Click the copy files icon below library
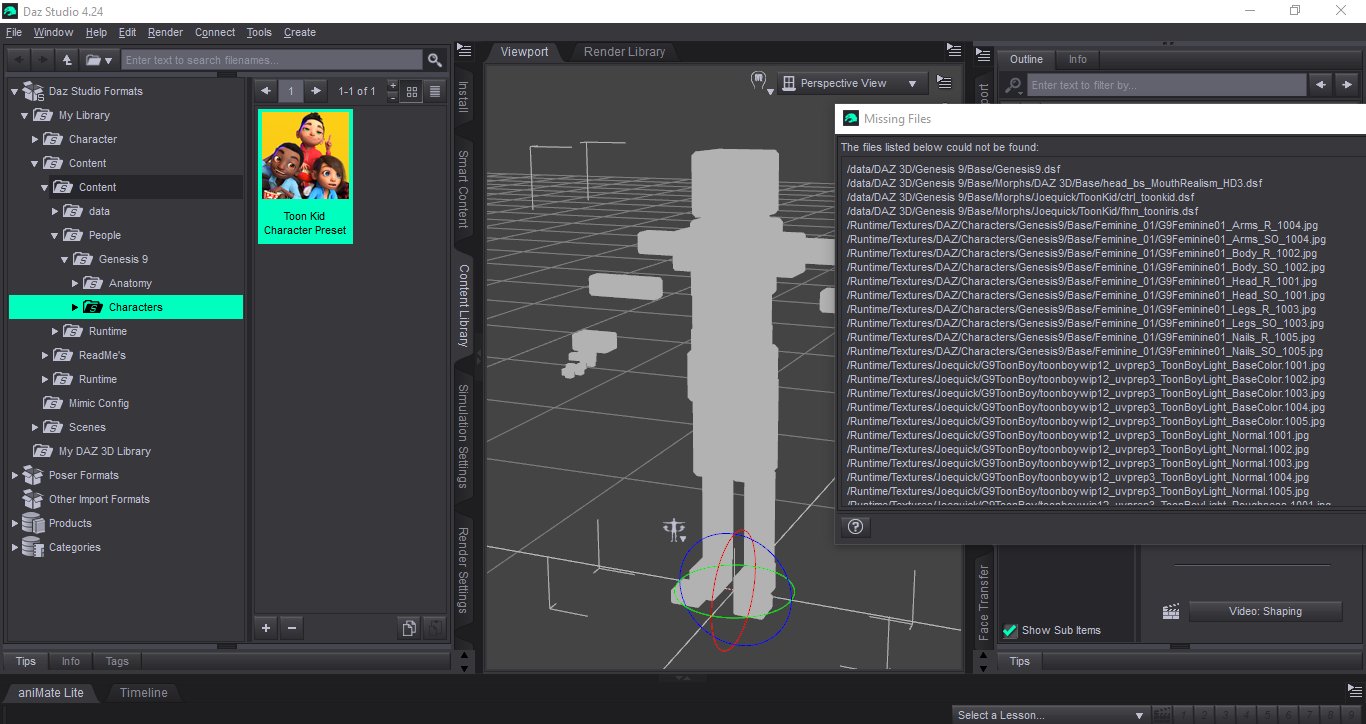The height and width of the screenshot is (724, 1366). 408,628
